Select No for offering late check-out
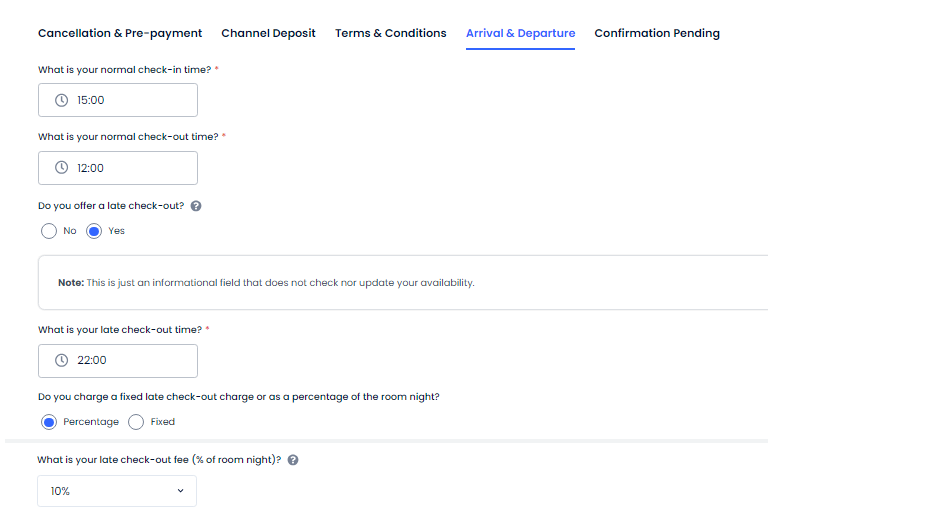The width and height of the screenshot is (949, 529). (x=49, y=231)
